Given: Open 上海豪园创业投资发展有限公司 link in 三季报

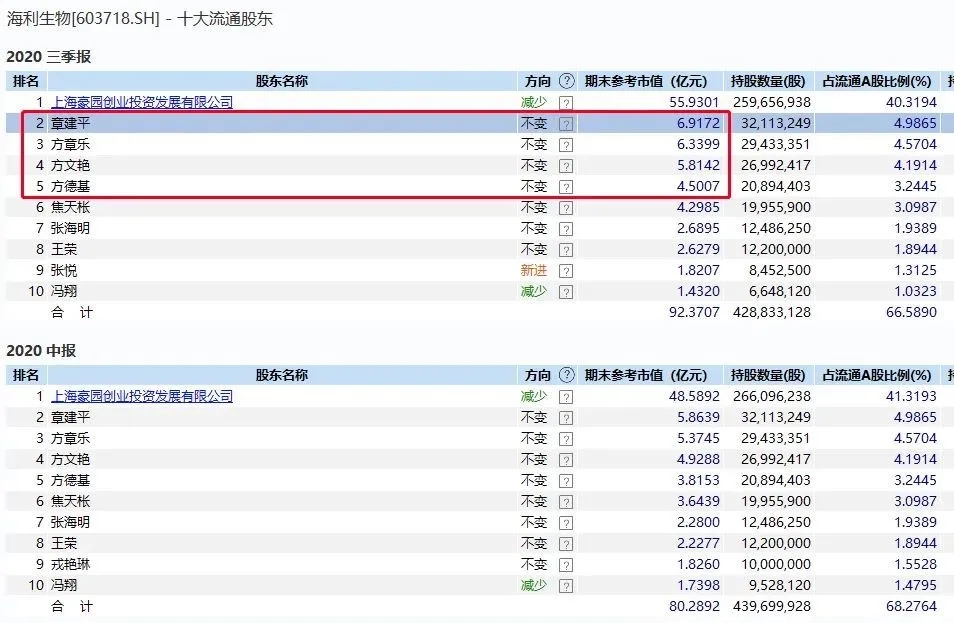Looking at the screenshot, I should click(x=142, y=102).
